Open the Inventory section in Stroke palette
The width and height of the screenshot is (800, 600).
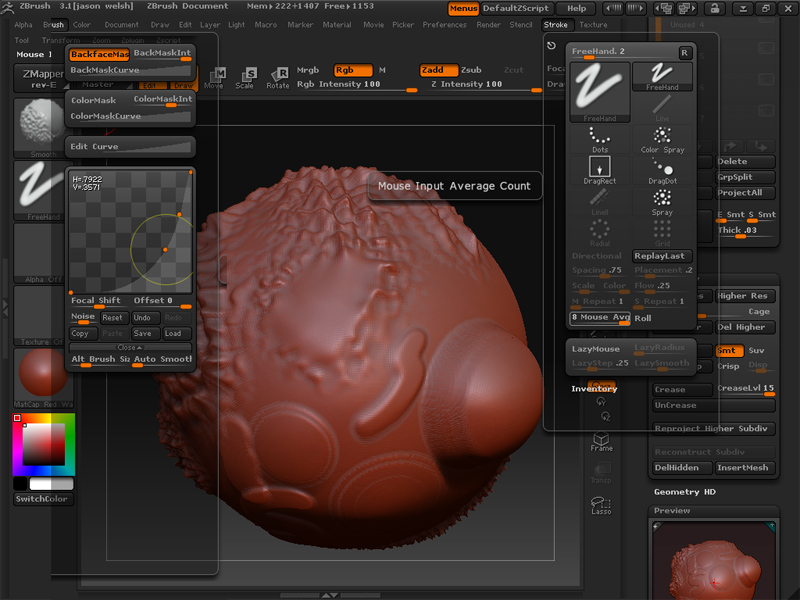coord(594,389)
